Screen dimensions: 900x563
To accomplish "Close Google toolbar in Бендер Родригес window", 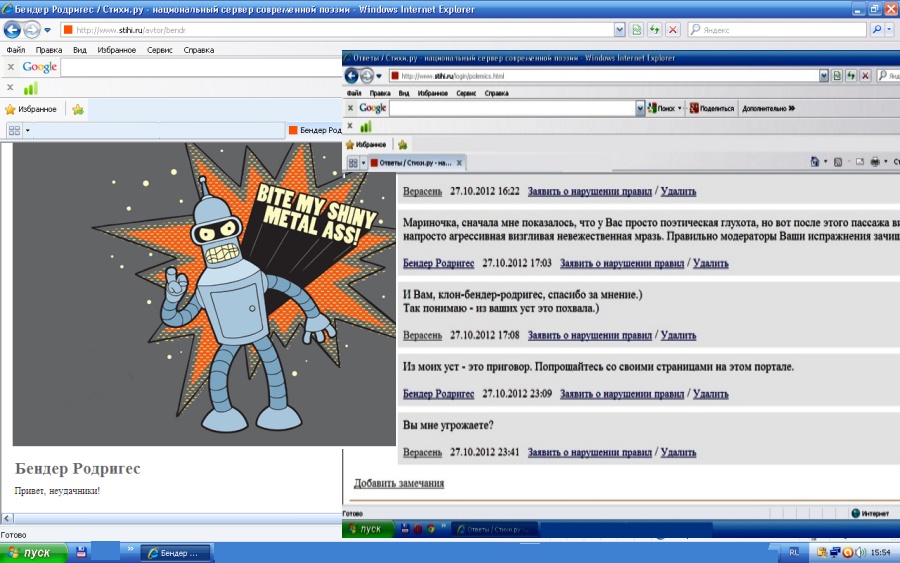I will [x=10, y=67].
